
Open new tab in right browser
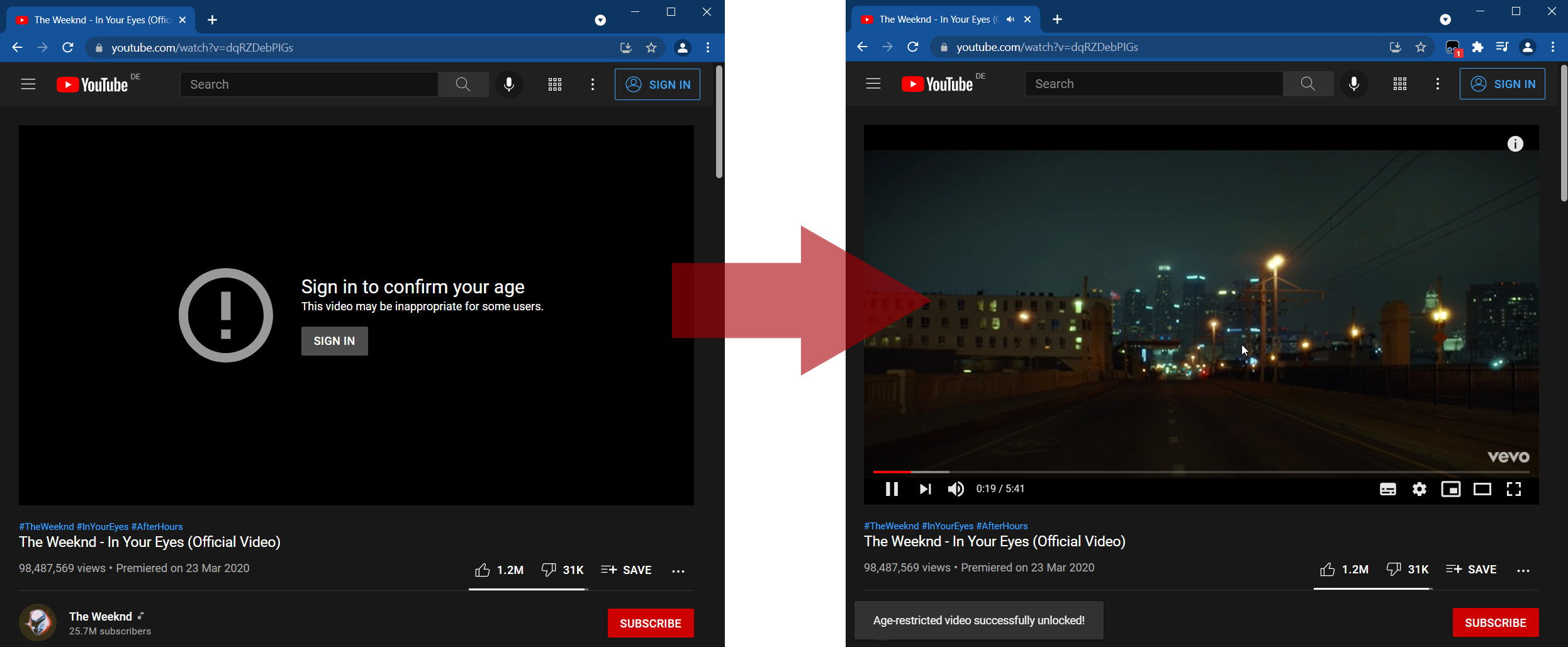pos(1058,20)
